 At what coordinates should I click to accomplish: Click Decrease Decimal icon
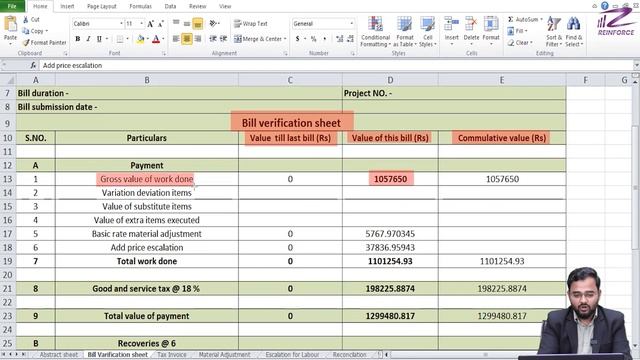pos(350,39)
